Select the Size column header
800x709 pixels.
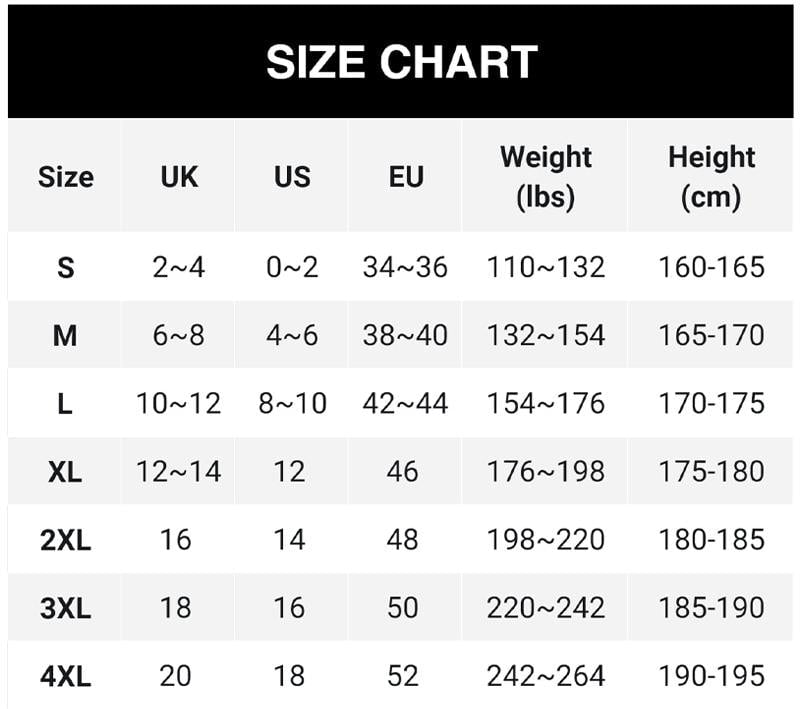click(65, 177)
